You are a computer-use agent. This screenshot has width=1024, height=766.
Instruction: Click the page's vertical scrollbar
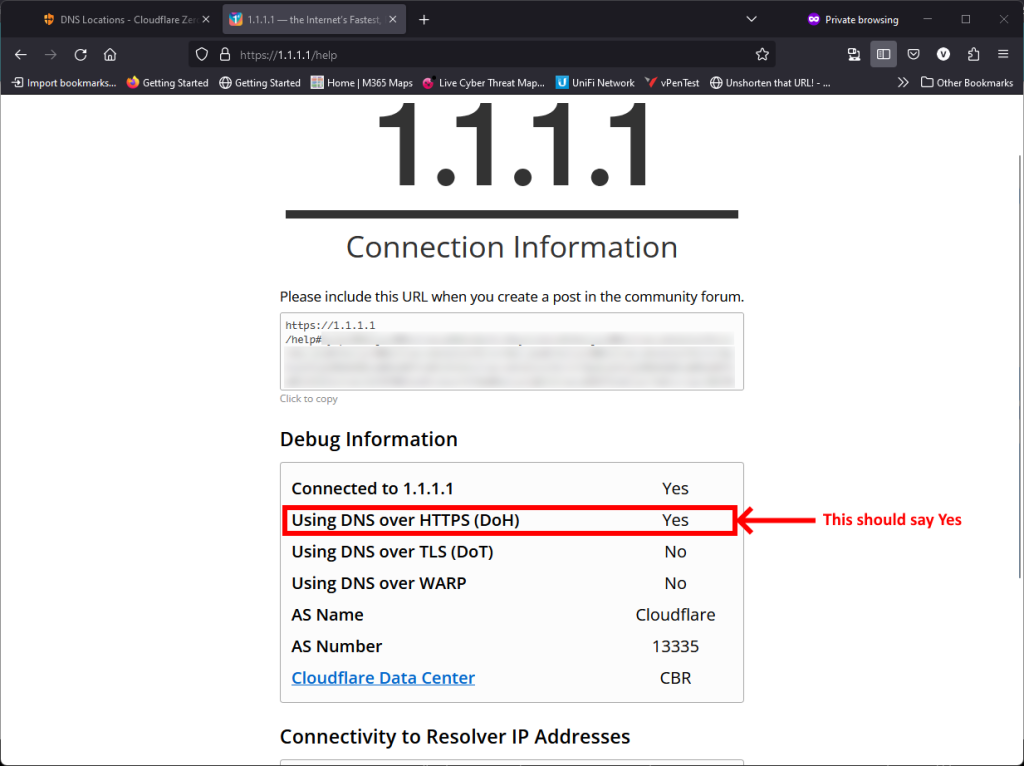click(1019, 366)
